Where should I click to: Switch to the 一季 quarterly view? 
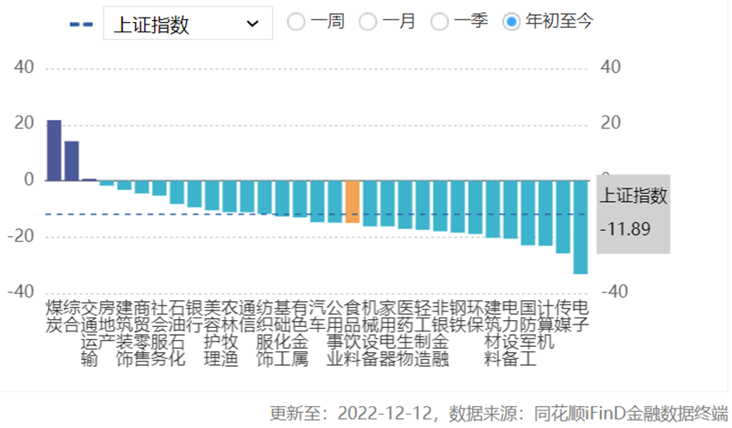(x=440, y=21)
